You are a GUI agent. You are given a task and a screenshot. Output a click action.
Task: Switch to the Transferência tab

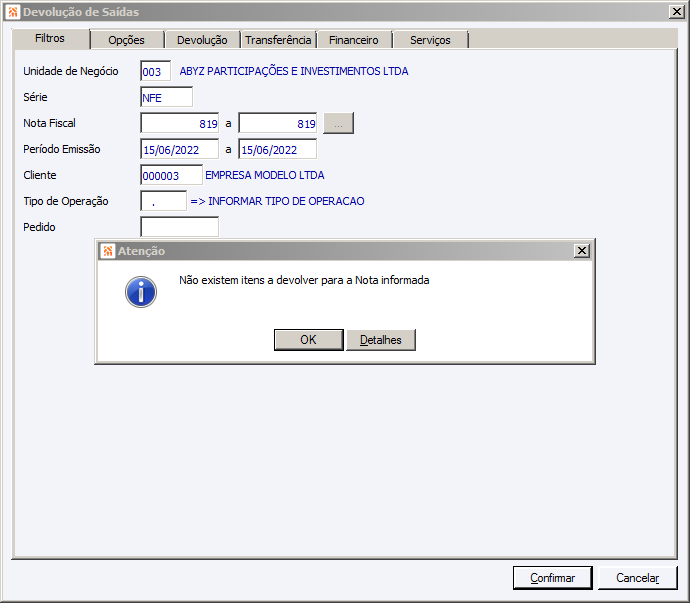pos(278,40)
